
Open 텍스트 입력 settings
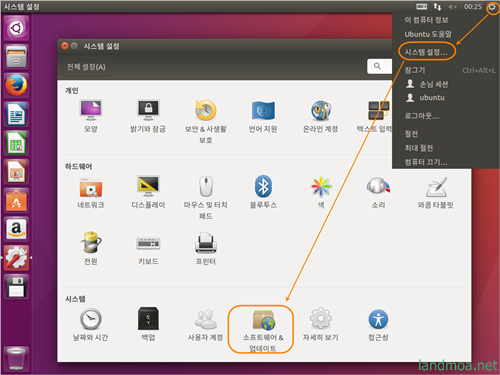click(375, 116)
